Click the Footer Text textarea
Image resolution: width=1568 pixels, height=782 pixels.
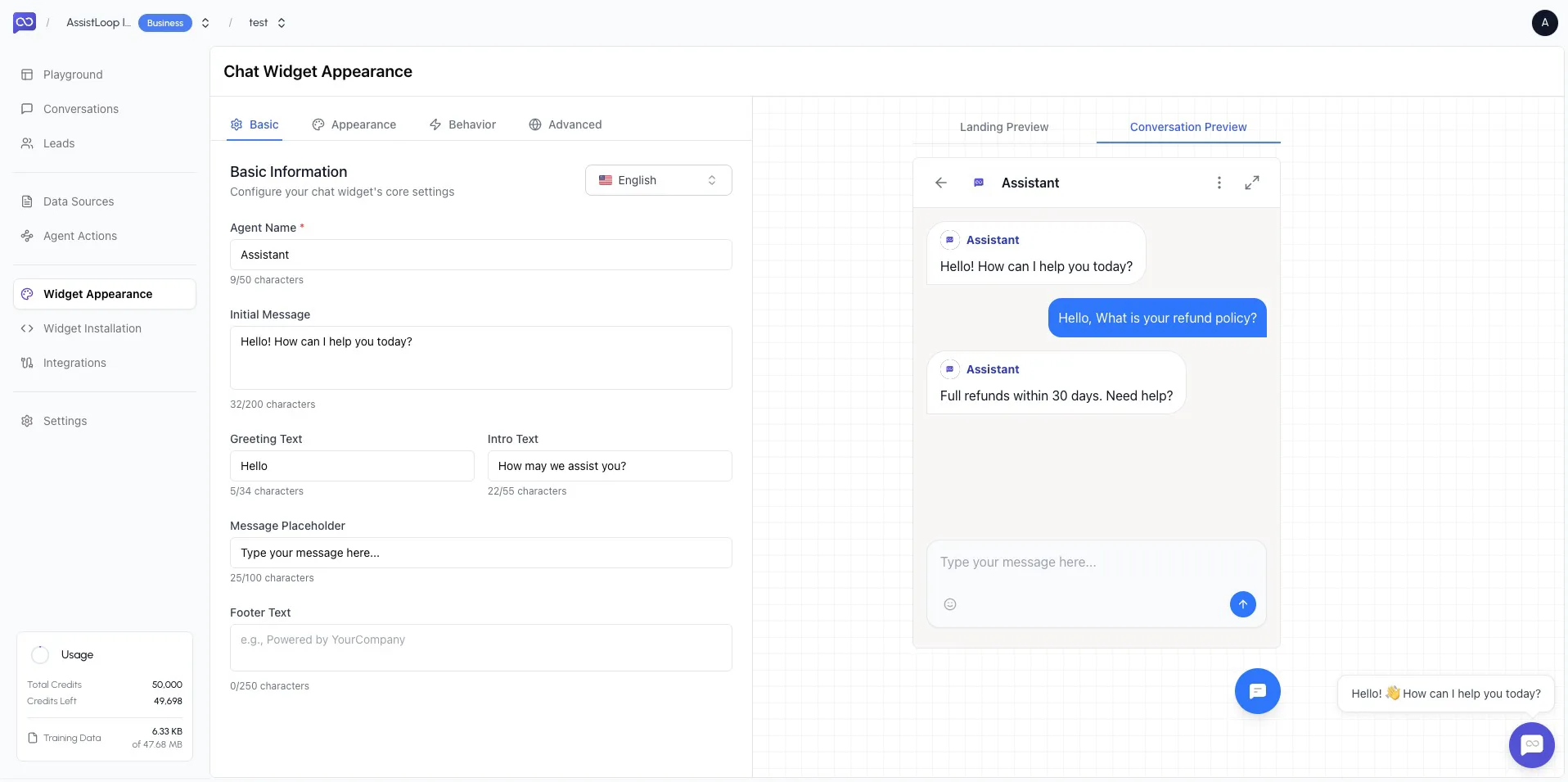pyautogui.click(x=481, y=648)
